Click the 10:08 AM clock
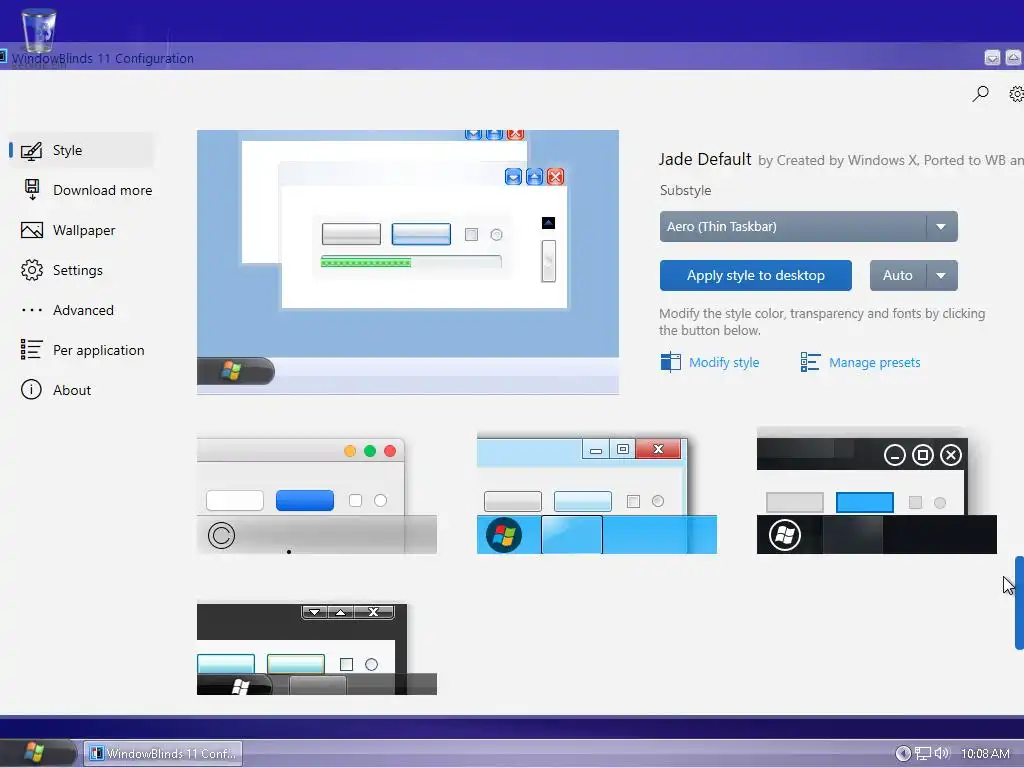Viewport: 1024px width, 768px height. (985, 754)
